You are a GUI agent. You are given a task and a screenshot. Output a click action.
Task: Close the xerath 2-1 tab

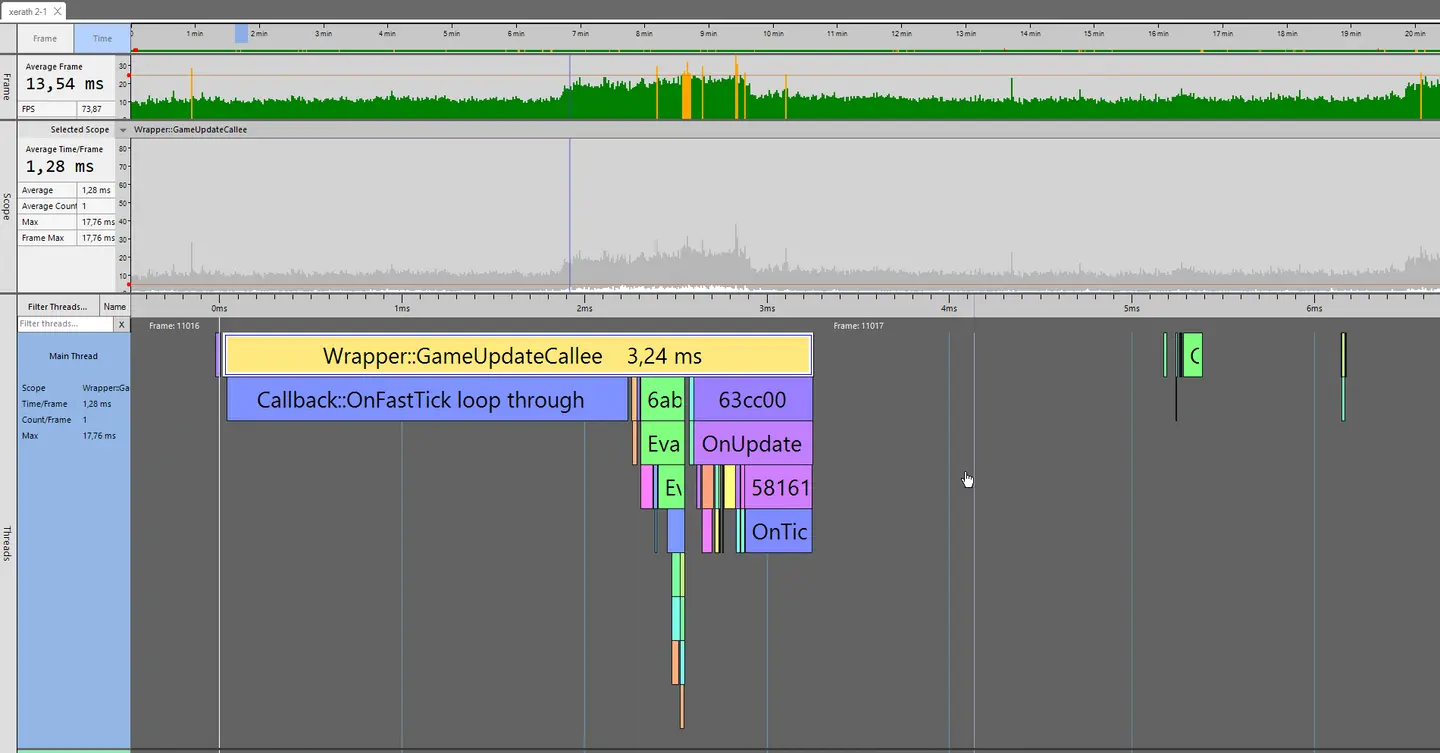coord(56,12)
